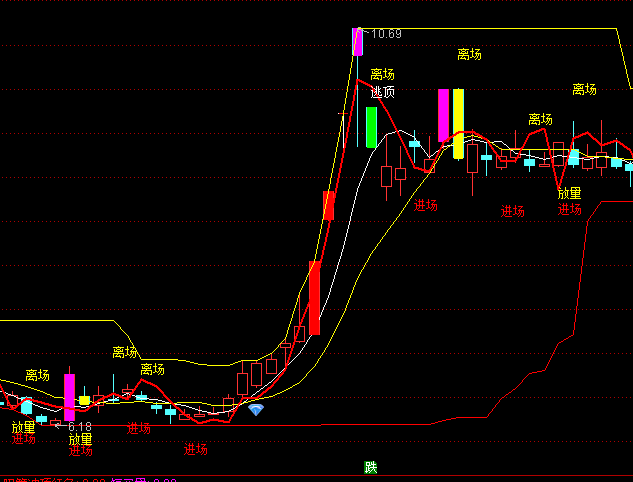Click the magenta candle beside the tall yellow candle
Image resolution: width=633 pixels, height=482 pixels.
click(443, 115)
